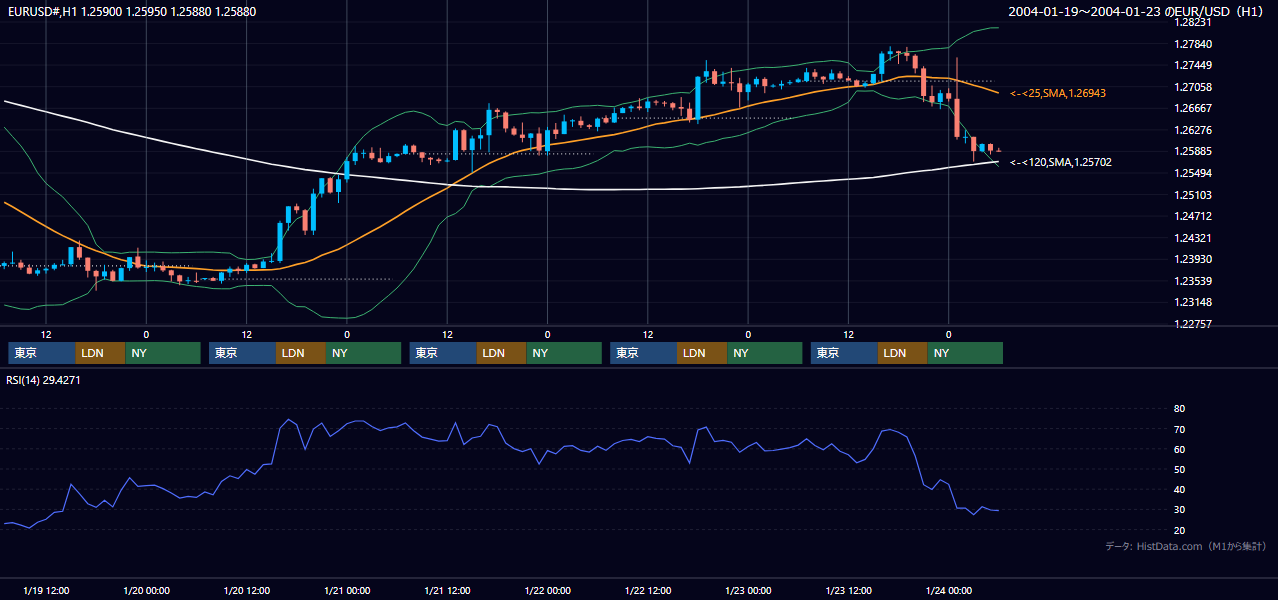This screenshot has height=600, width=1278.
Task: Click price axis label 1.27840
Action: tap(1193, 44)
